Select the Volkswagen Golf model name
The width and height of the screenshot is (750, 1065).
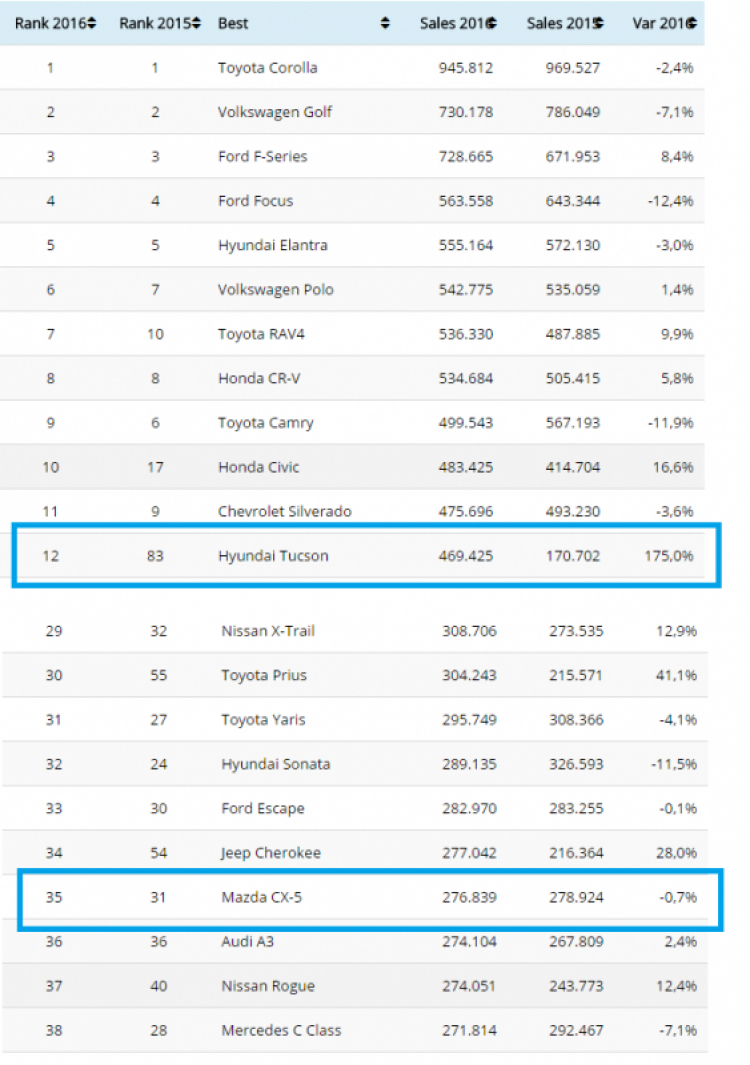click(274, 112)
